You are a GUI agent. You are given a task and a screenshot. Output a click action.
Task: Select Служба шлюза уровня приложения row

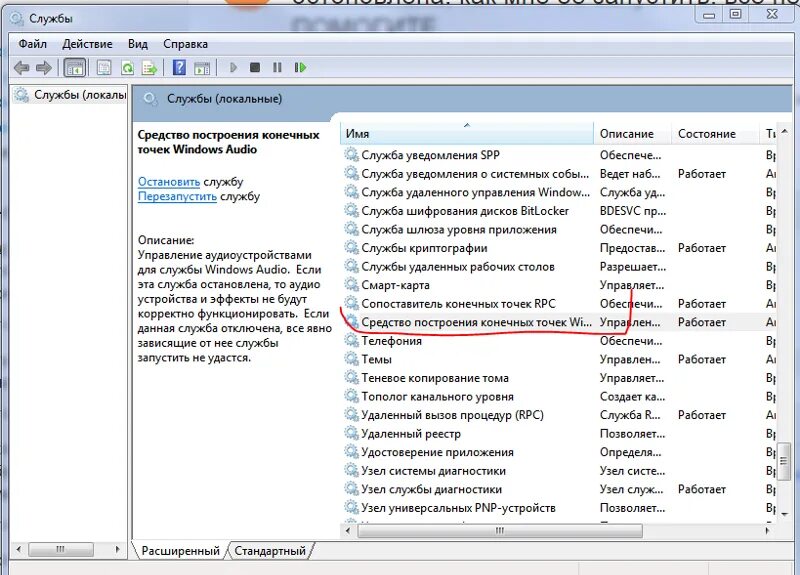(x=558, y=229)
